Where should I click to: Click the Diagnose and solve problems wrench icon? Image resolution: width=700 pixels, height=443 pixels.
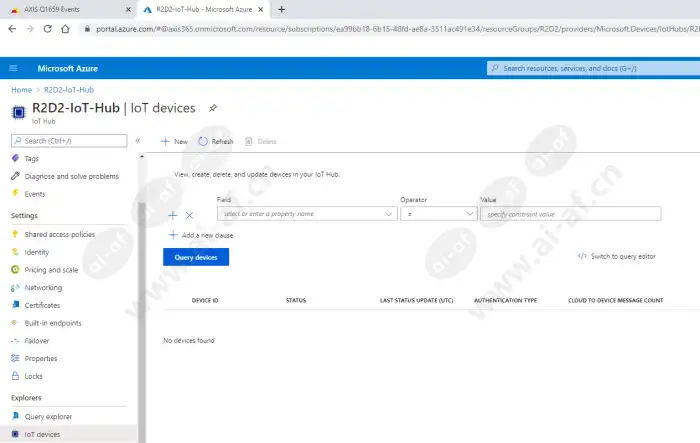click(x=15, y=176)
